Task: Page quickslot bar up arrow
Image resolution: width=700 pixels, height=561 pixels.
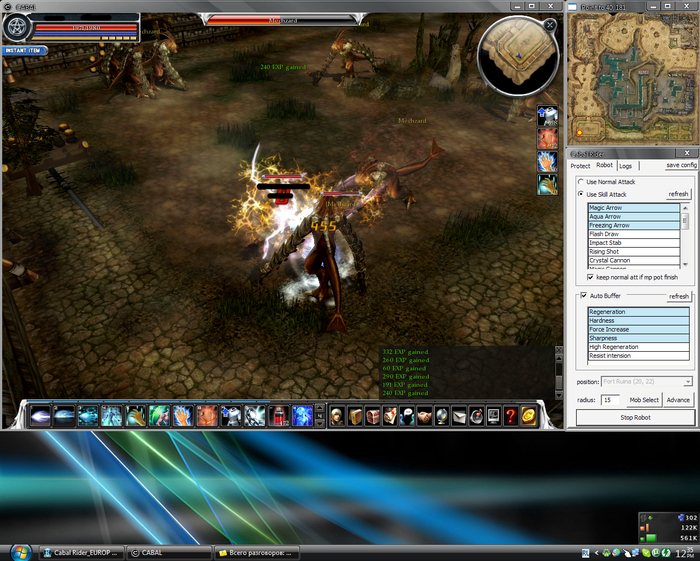Action: point(320,408)
